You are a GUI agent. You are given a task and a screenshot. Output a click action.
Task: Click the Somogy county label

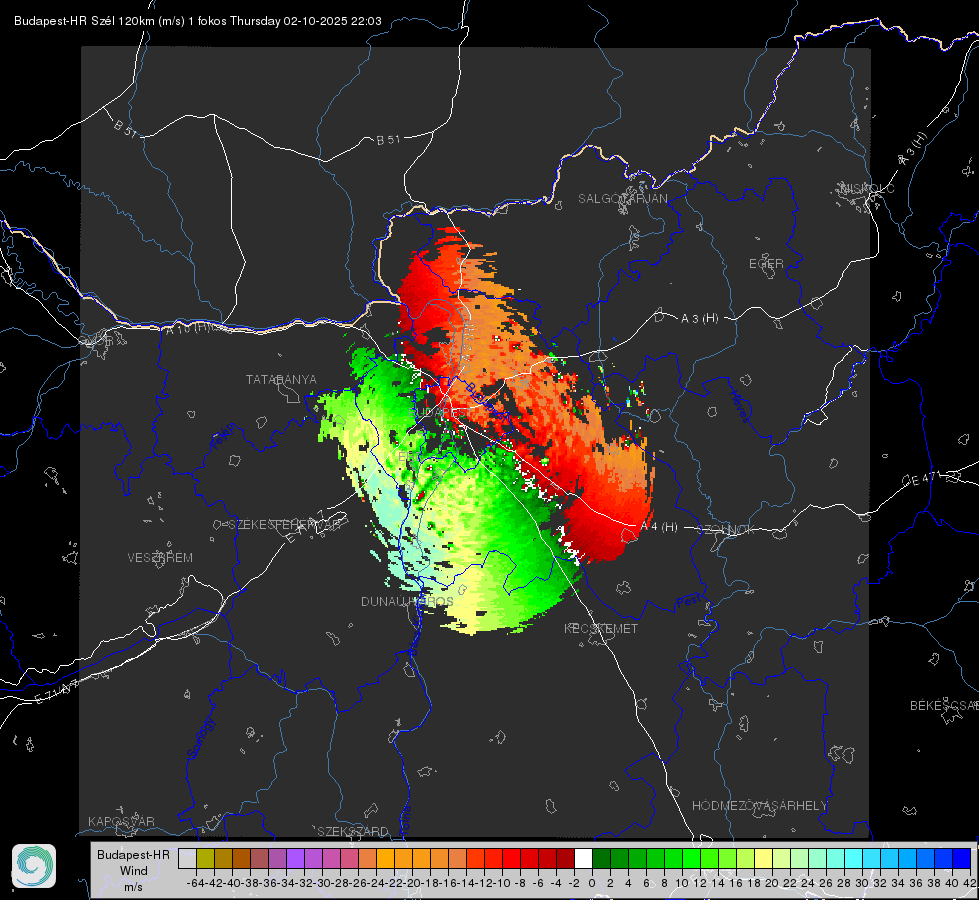click(201, 738)
